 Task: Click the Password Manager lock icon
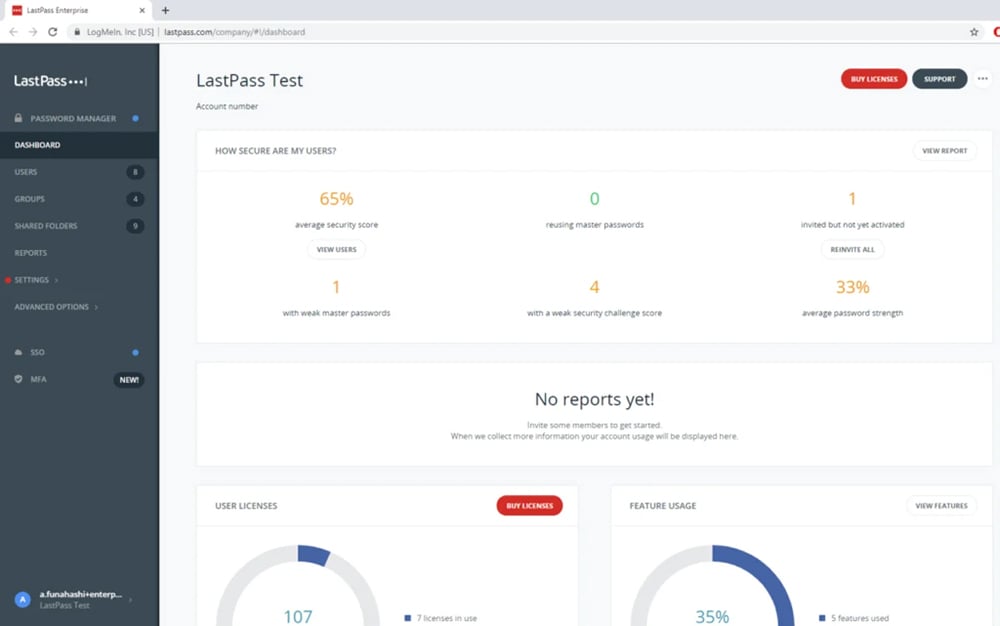pos(19,118)
